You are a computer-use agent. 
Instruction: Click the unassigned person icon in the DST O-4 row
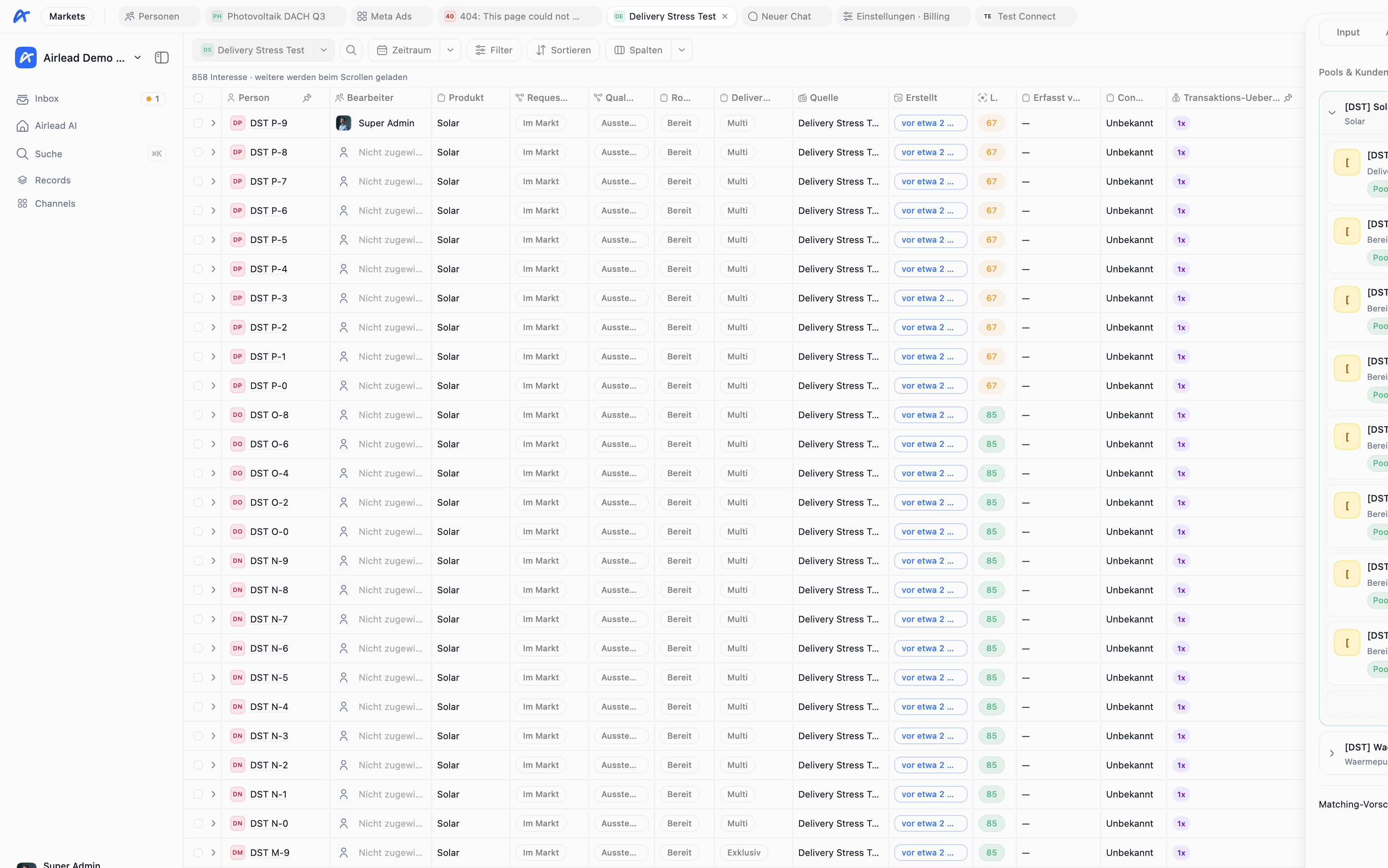pyautogui.click(x=343, y=473)
